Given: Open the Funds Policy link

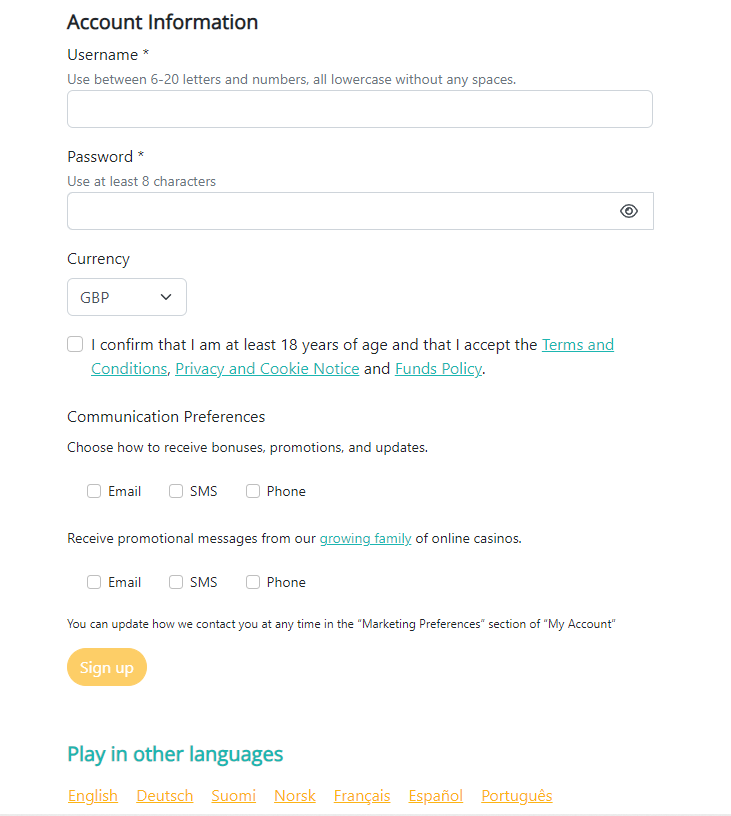Looking at the screenshot, I should click(x=438, y=368).
